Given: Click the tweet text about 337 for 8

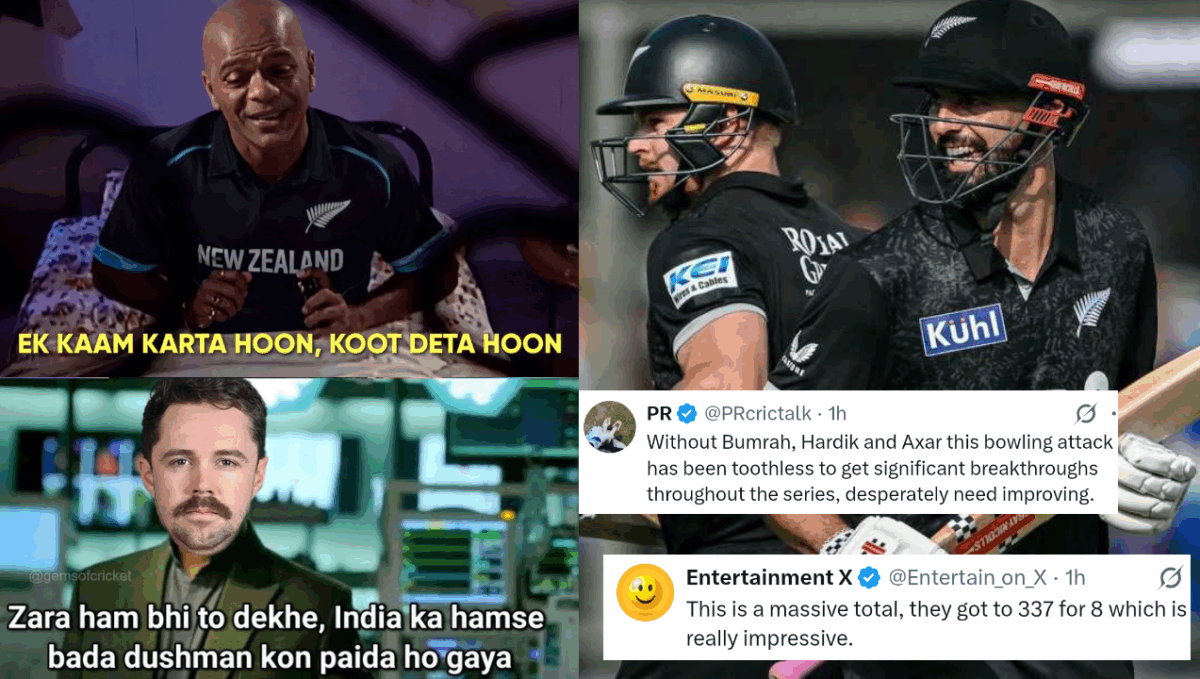Looking at the screenshot, I should (937, 624).
